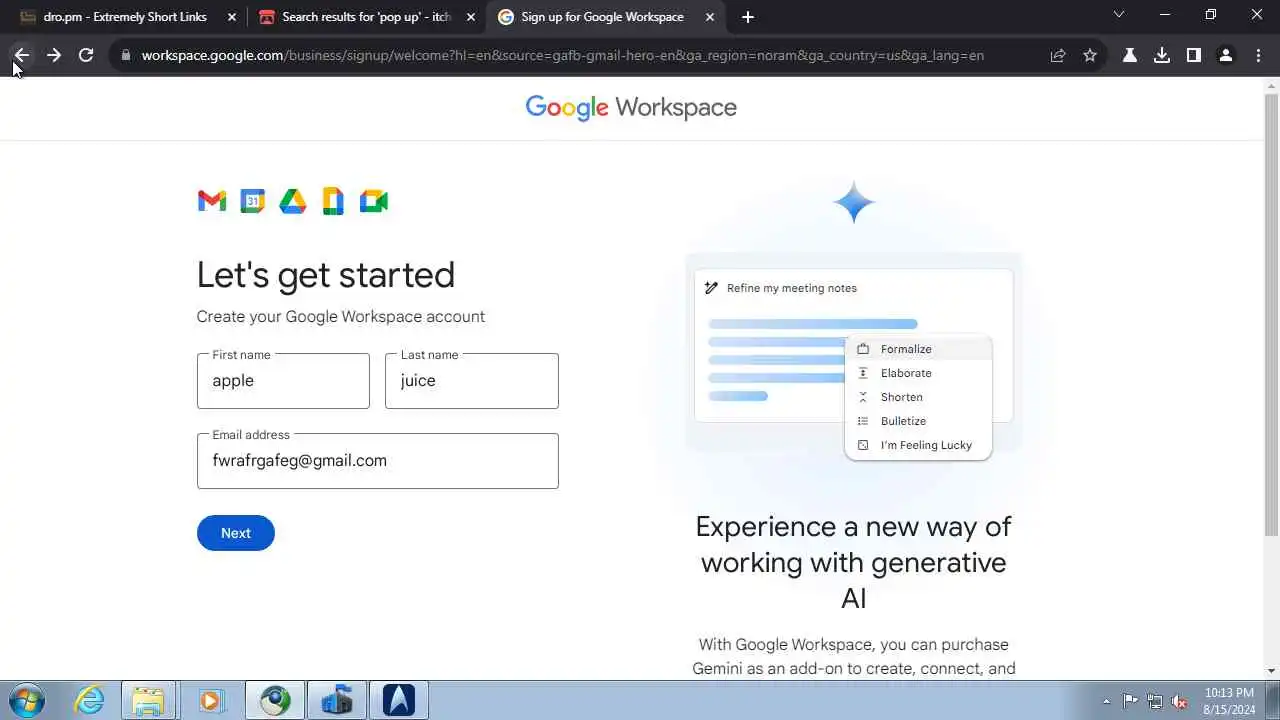
Task: Click the Google Workspace logo
Action: click(x=631, y=108)
